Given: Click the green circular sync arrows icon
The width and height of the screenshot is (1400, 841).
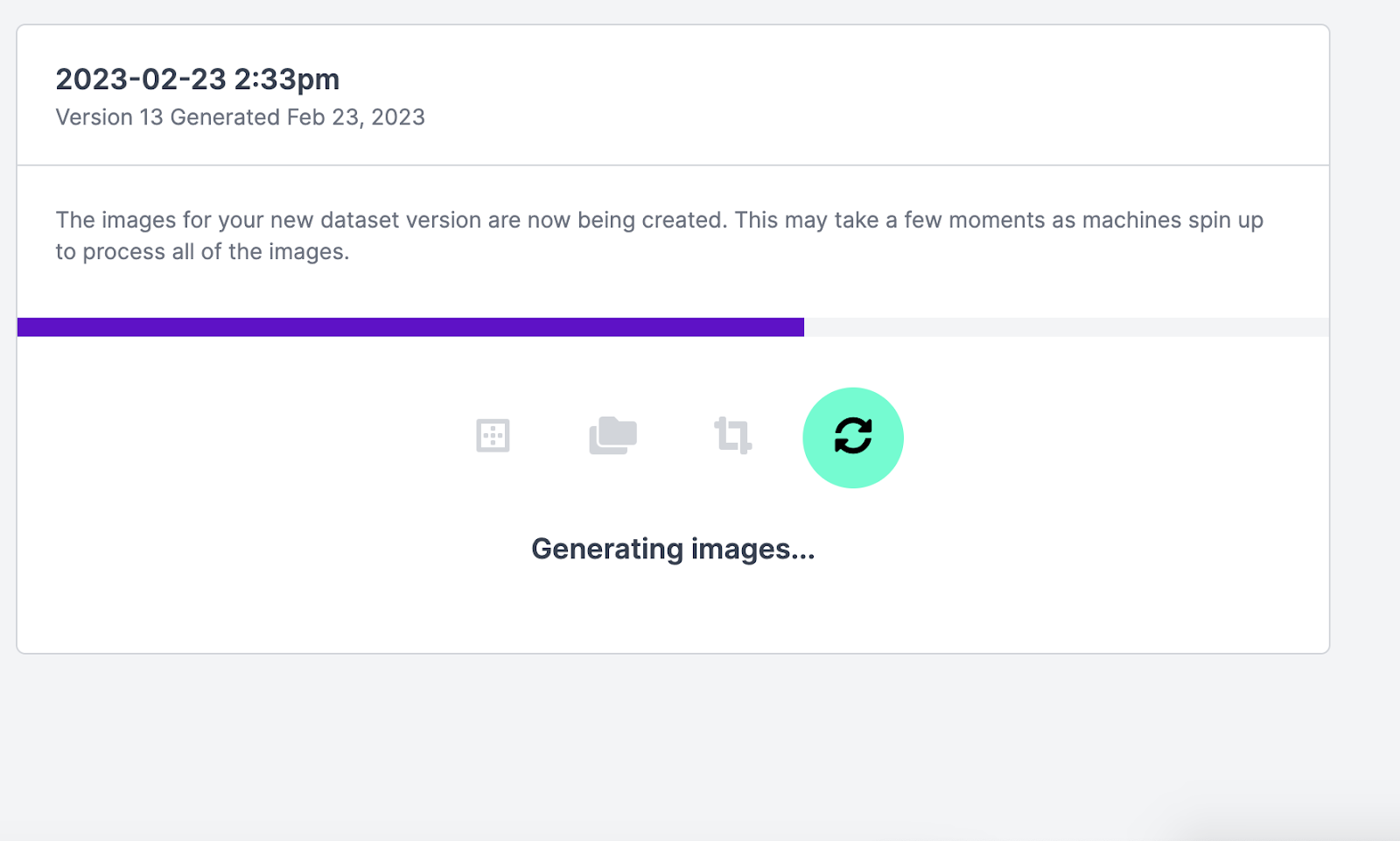Looking at the screenshot, I should pyautogui.click(x=853, y=438).
